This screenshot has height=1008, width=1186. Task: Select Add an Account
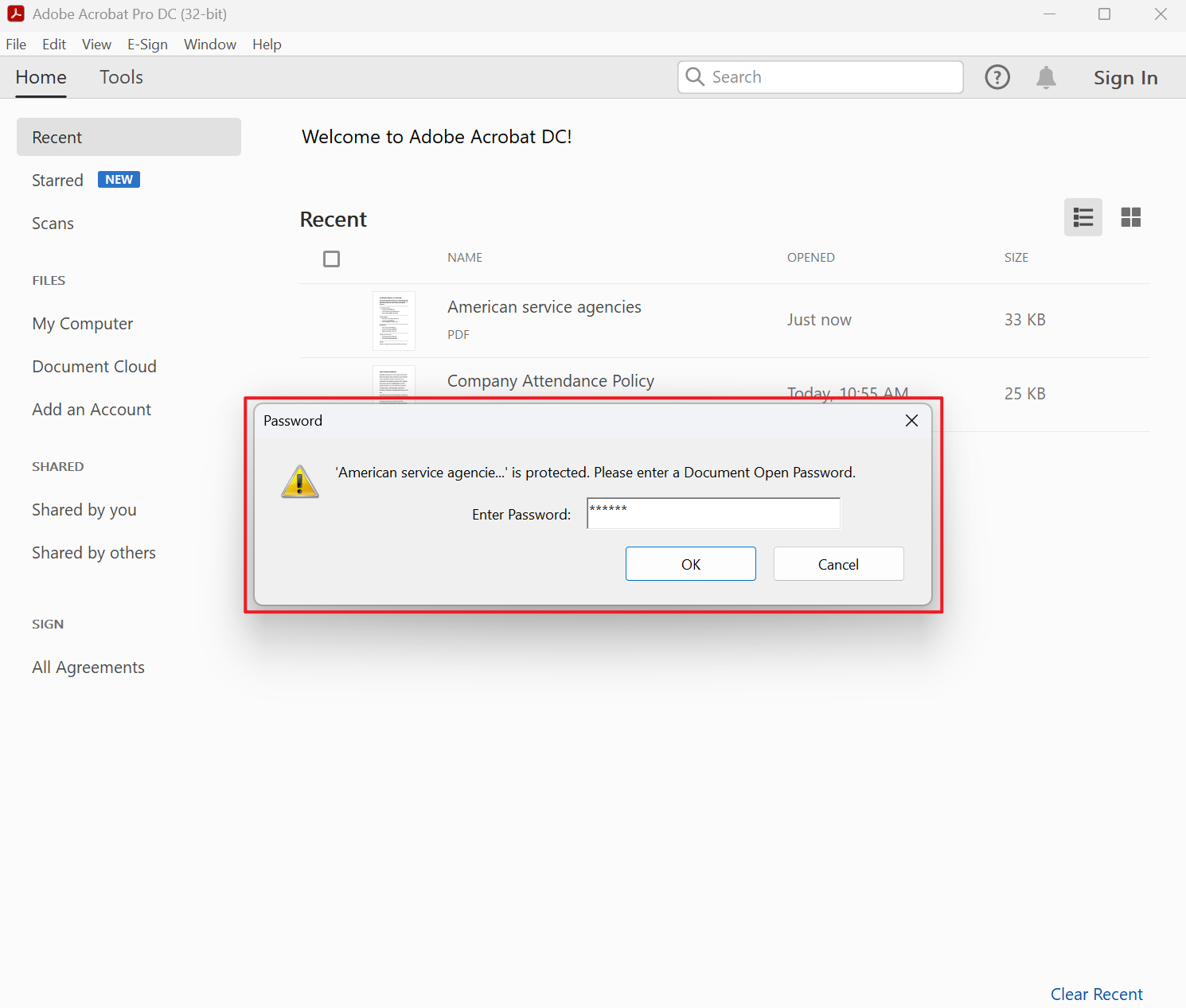coord(92,410)
